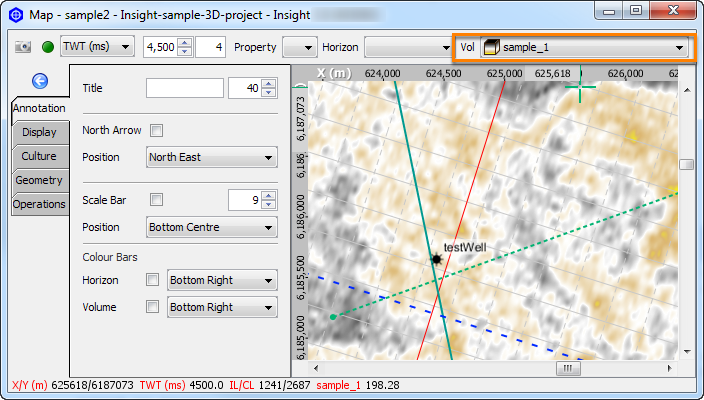Screen dimensions: 704x400
Task: Enable the Scale Bar checkbox
Action: [x=156, y=200]
